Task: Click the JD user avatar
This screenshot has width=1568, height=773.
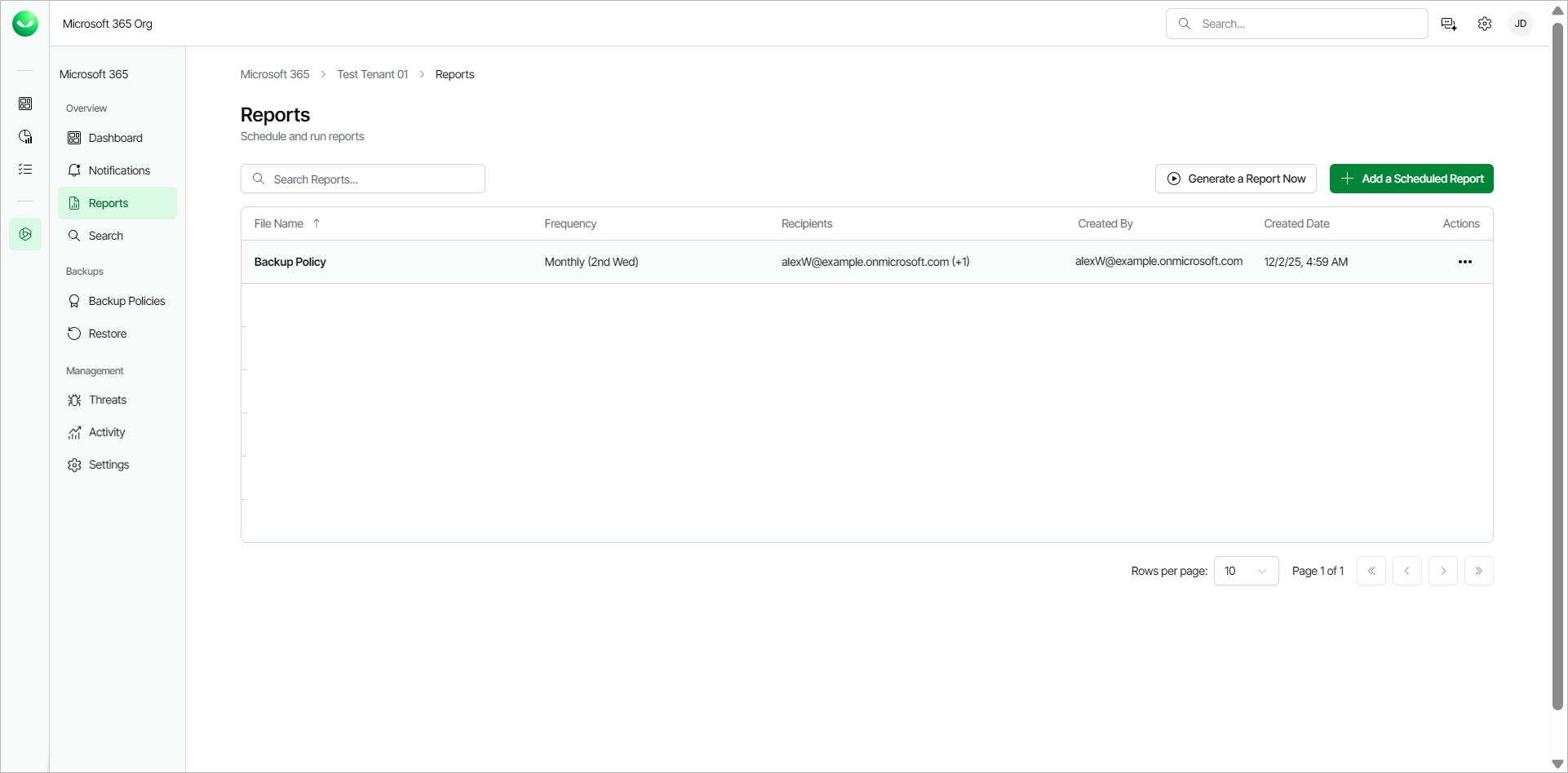Action: click(x=1521, y=24)
